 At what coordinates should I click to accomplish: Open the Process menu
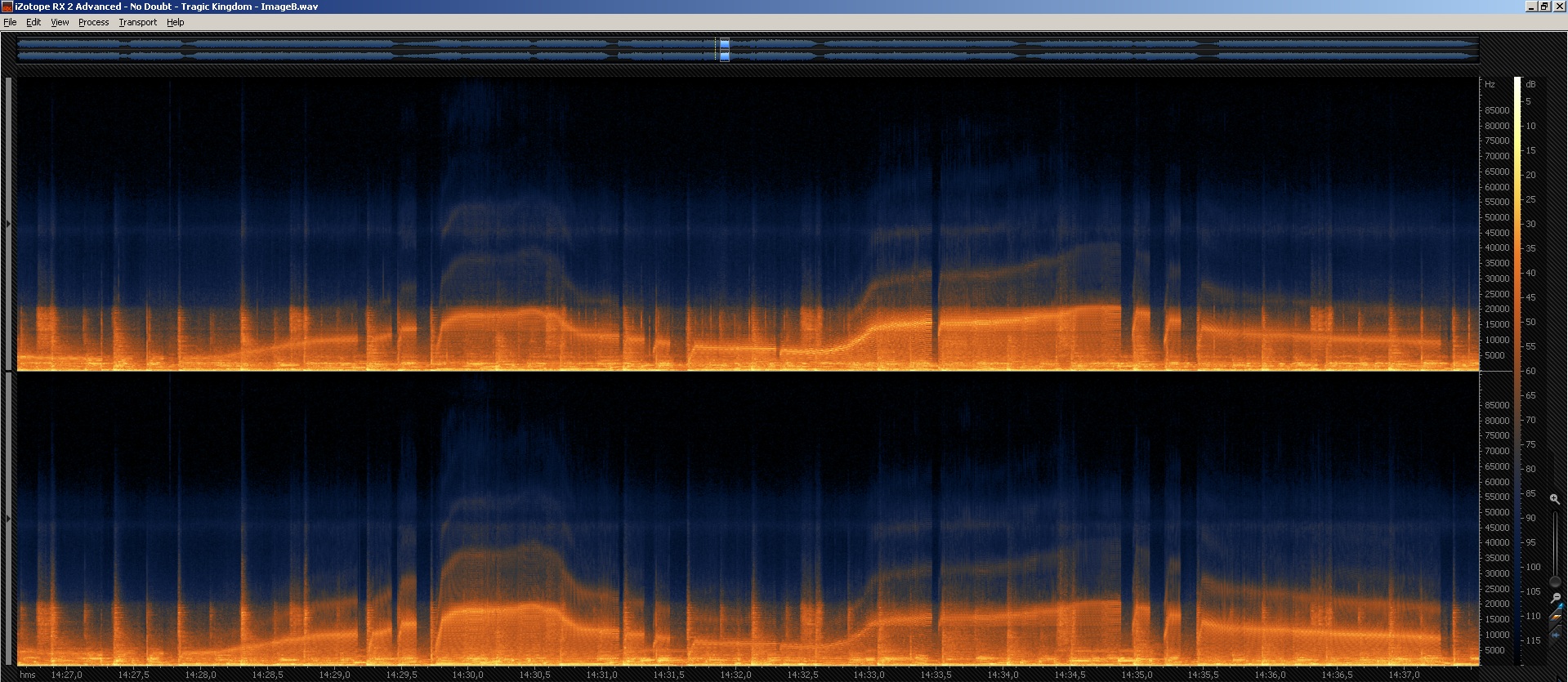(x=93, y=22)
